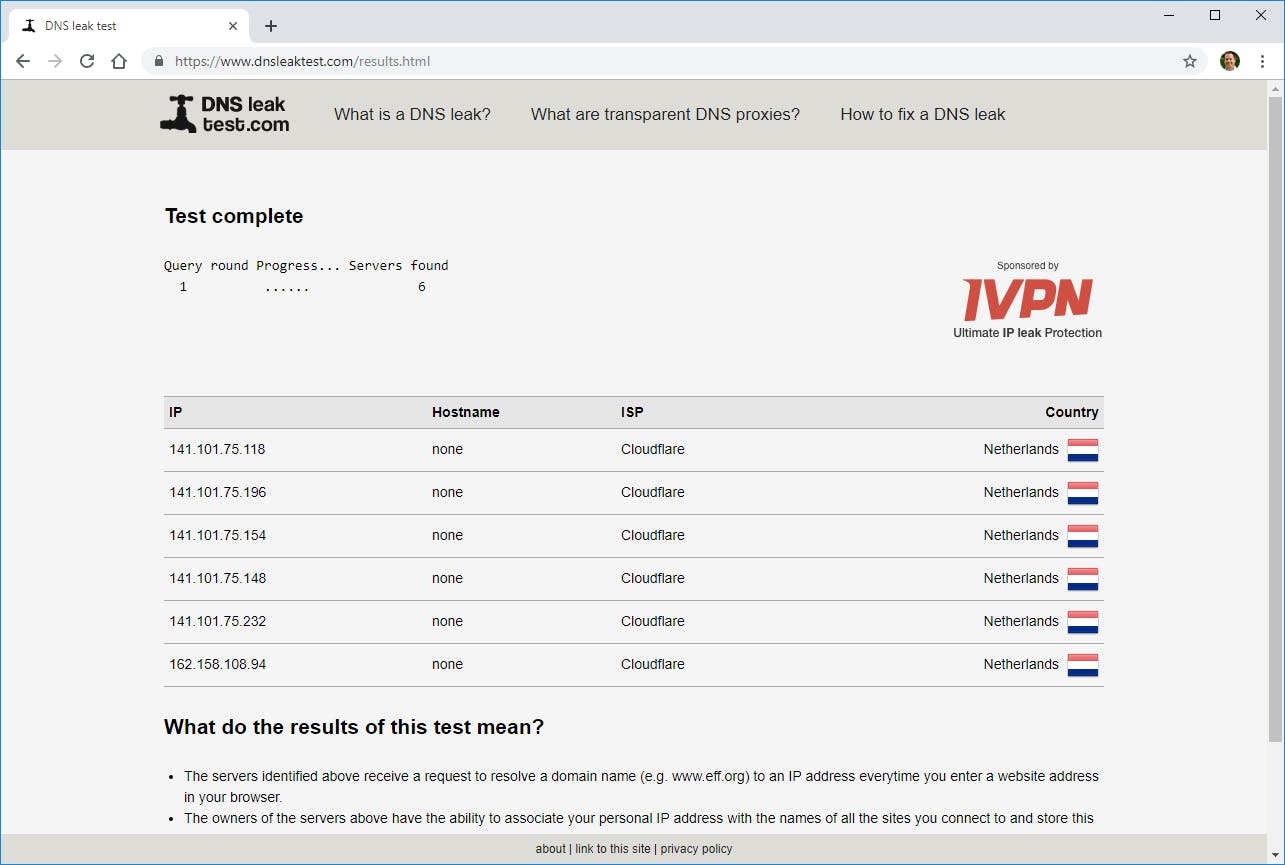Click Cloudflare in the 141.101.75.232 row
Image resolution: width=1285 pixels, height=865 pixels.
[653, 621]
